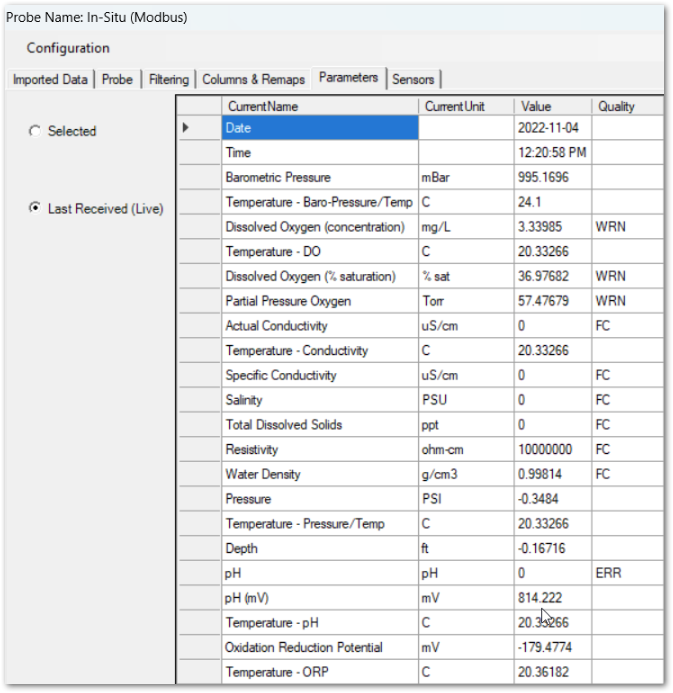Choose the Last Received (Live) option
673x693 pixels.
click(x=37, y=208)
